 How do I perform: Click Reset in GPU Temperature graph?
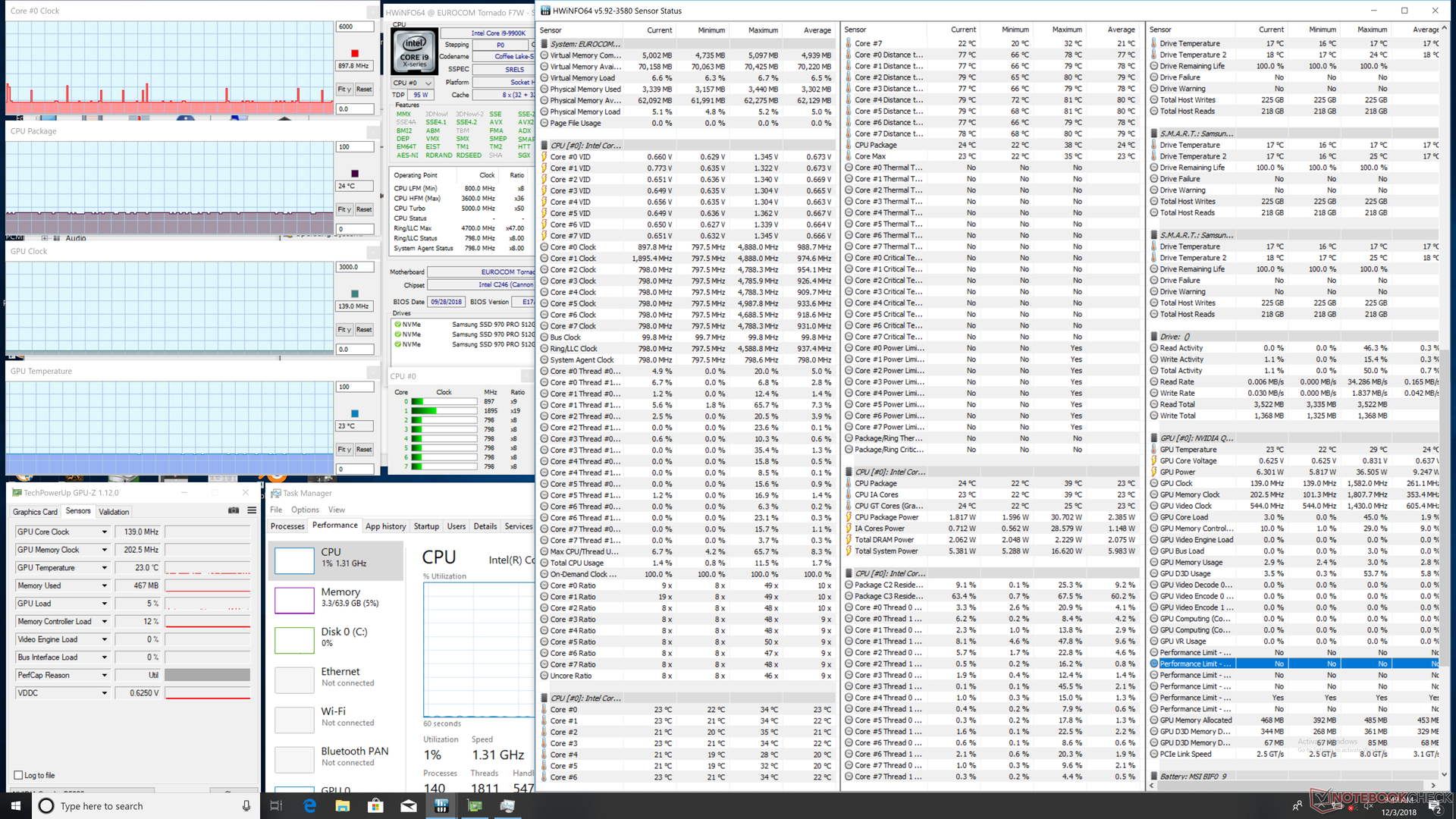364,450
